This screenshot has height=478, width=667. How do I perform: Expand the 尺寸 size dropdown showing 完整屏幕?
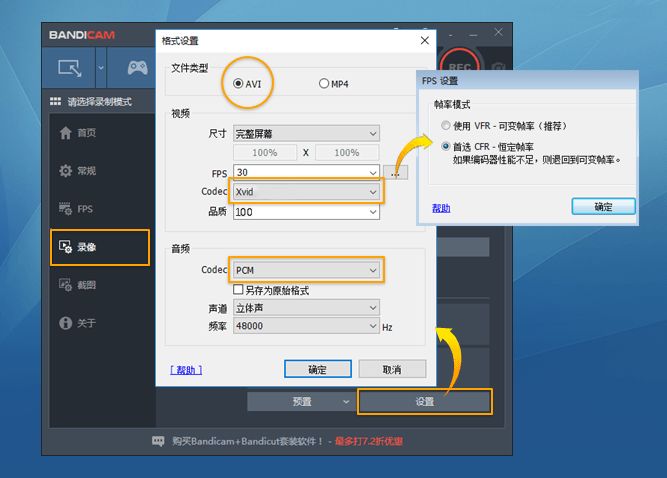point(306,134)
